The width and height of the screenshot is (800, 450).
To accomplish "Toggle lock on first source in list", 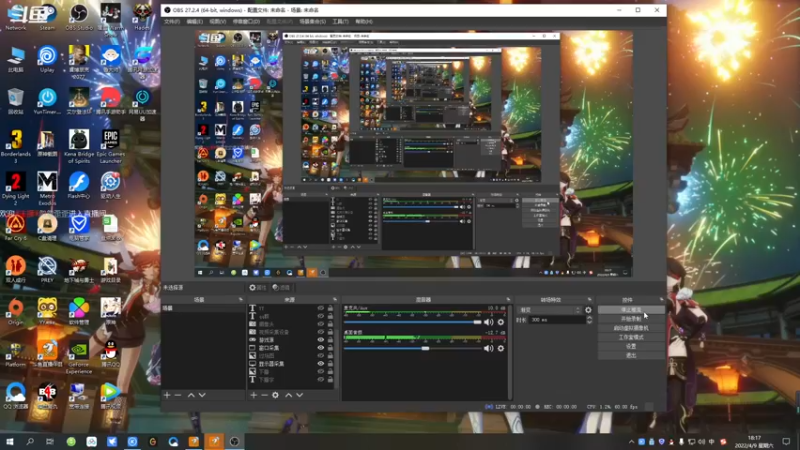I will pyautogui.click(x=331, y=309).
